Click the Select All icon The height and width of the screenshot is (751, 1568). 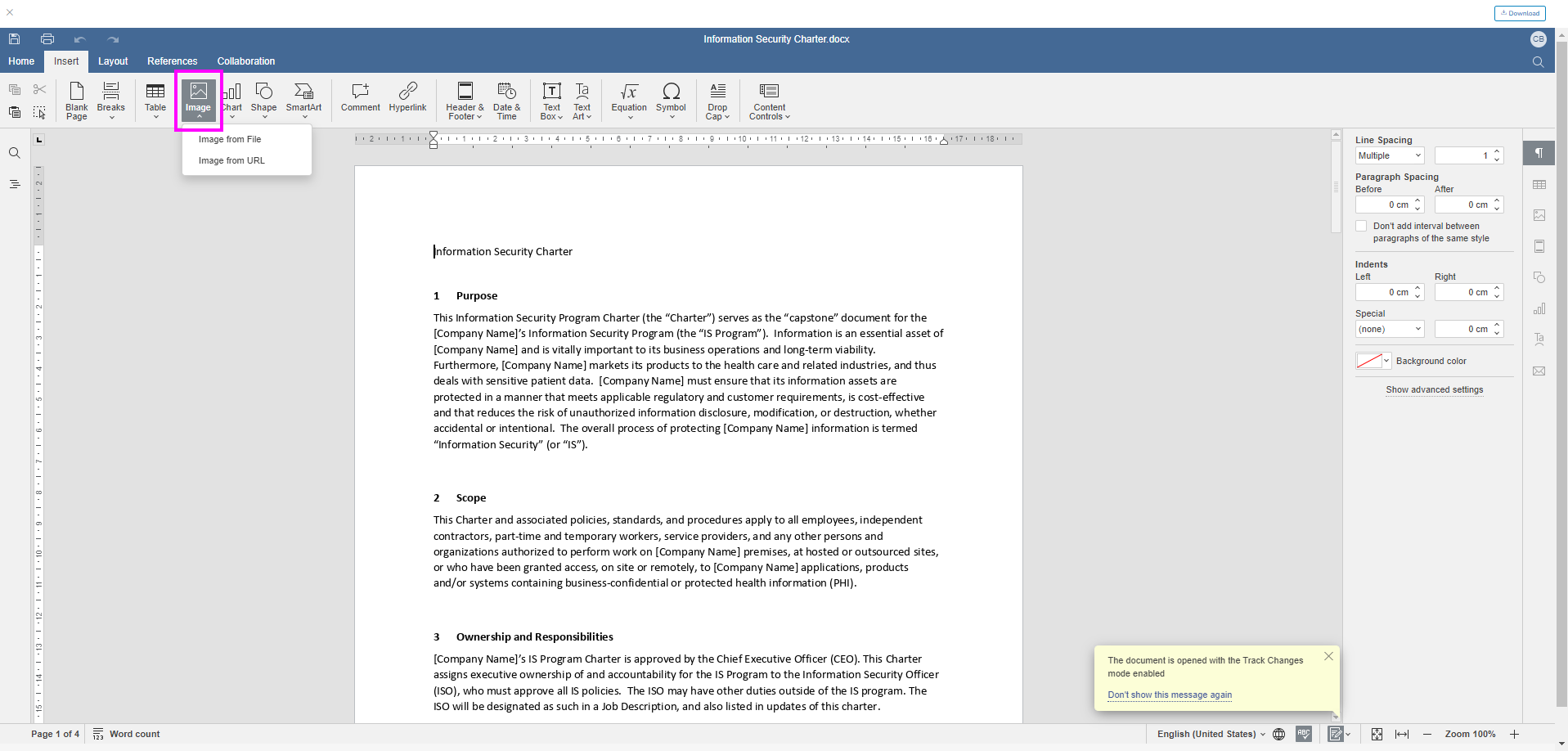pos(39,112)
